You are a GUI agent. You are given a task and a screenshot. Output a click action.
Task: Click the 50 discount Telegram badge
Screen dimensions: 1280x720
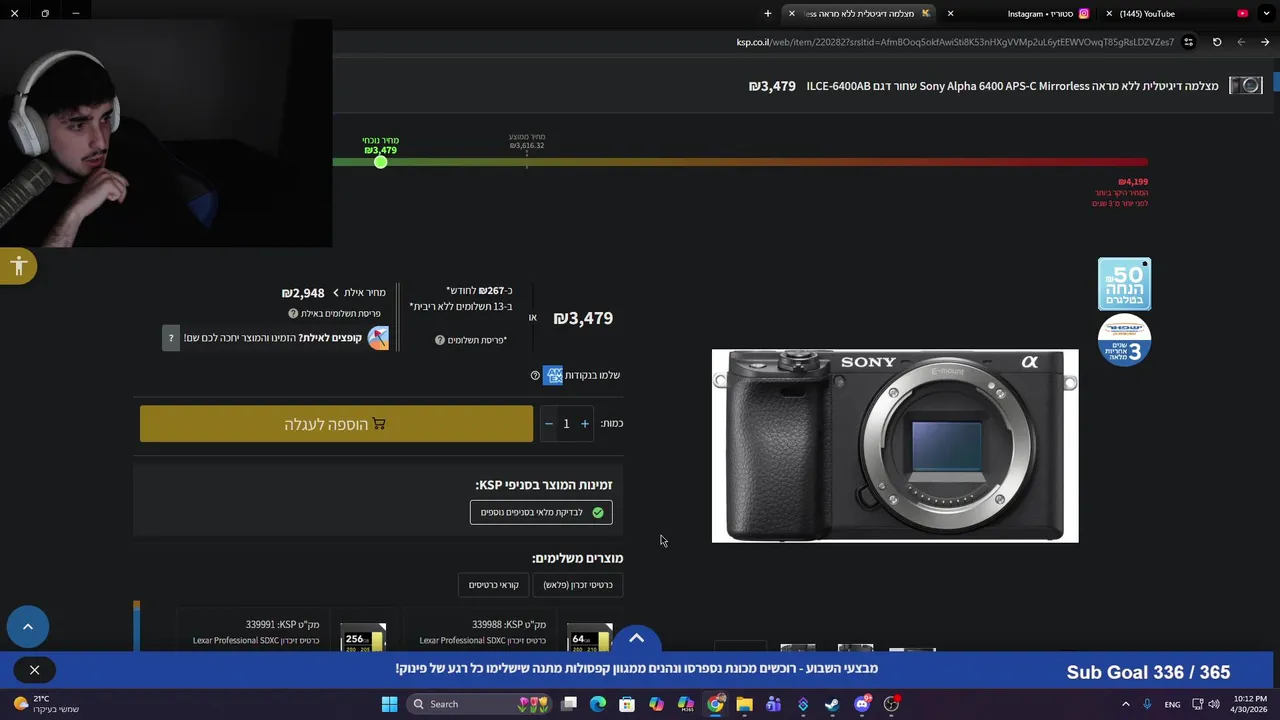(1124, 284)
